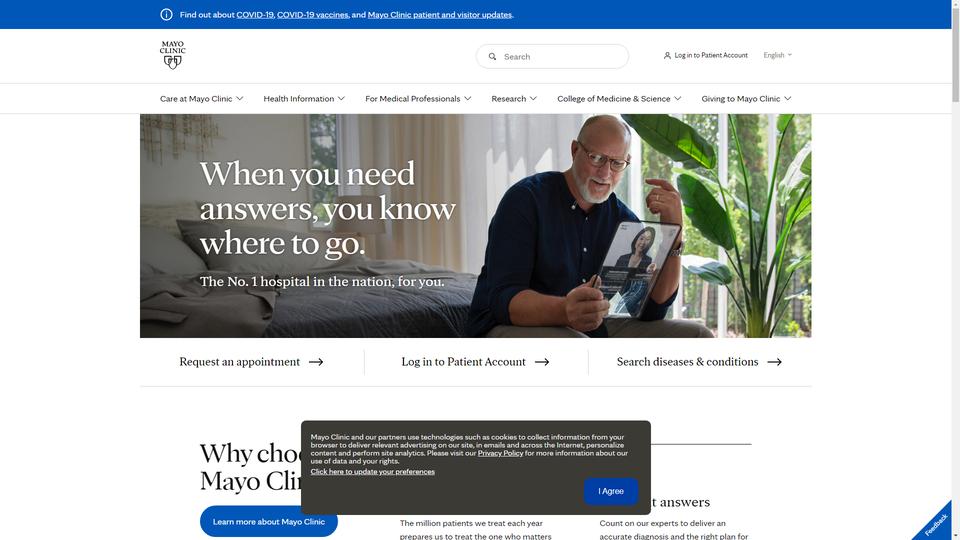Open the Privacy Policy link
Viewport: 960px width, 540px height.
[500, 453]
